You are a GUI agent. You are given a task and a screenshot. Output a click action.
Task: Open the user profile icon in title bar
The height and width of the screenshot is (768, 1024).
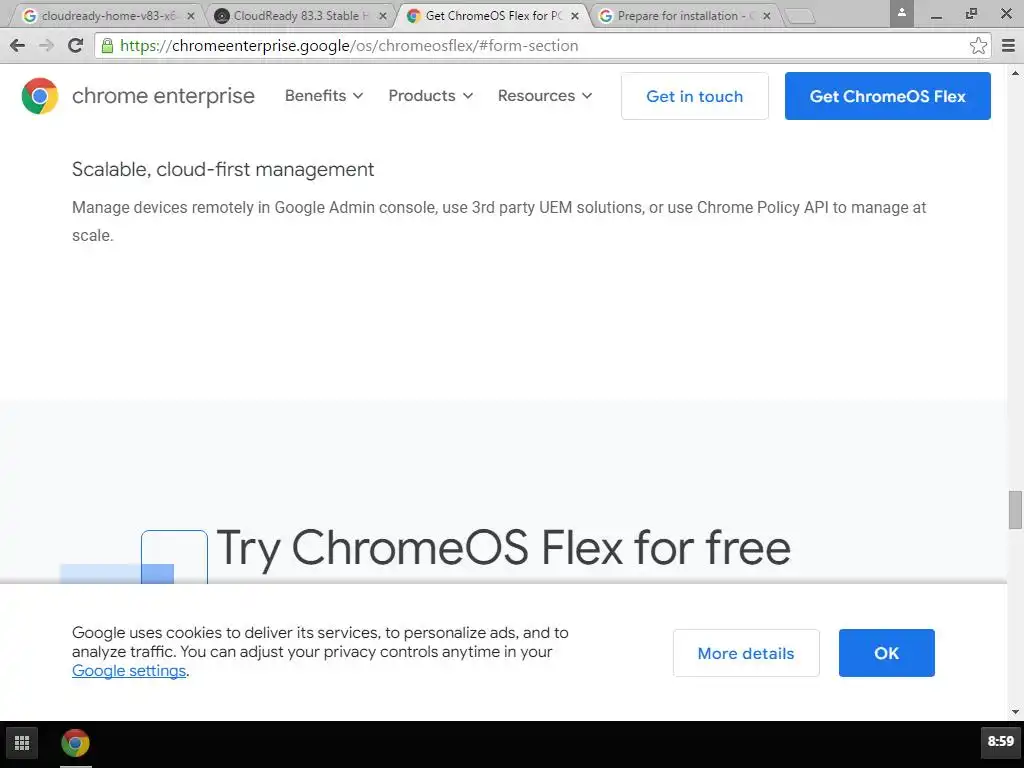901,13
